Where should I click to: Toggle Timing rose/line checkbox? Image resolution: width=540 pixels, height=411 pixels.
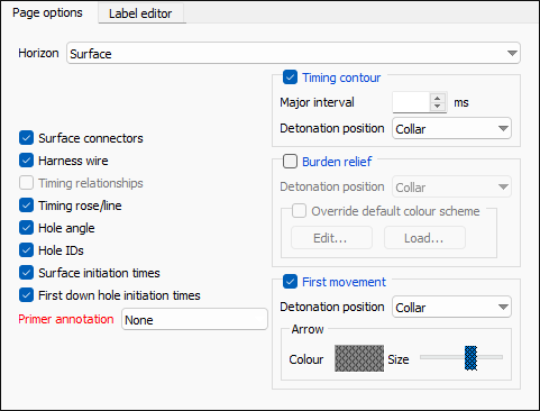(x=26, y=205)
